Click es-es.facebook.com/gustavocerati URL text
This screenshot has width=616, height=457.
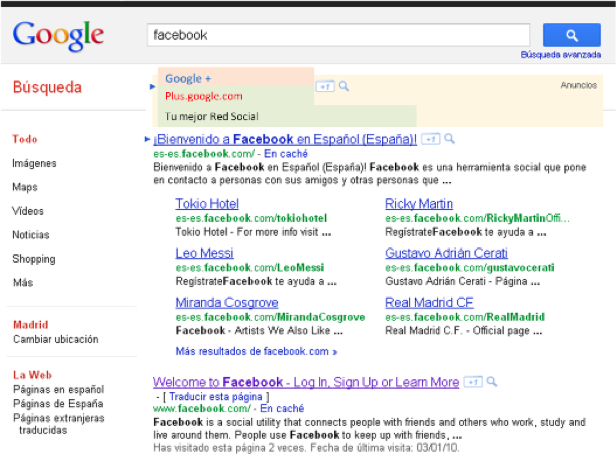(x=470, y=268)
